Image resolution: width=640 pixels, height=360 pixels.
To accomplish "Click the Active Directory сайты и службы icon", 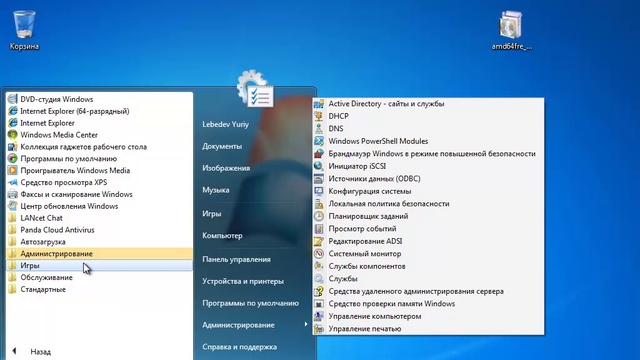I will pyautogui.click(x=319, y=104).
